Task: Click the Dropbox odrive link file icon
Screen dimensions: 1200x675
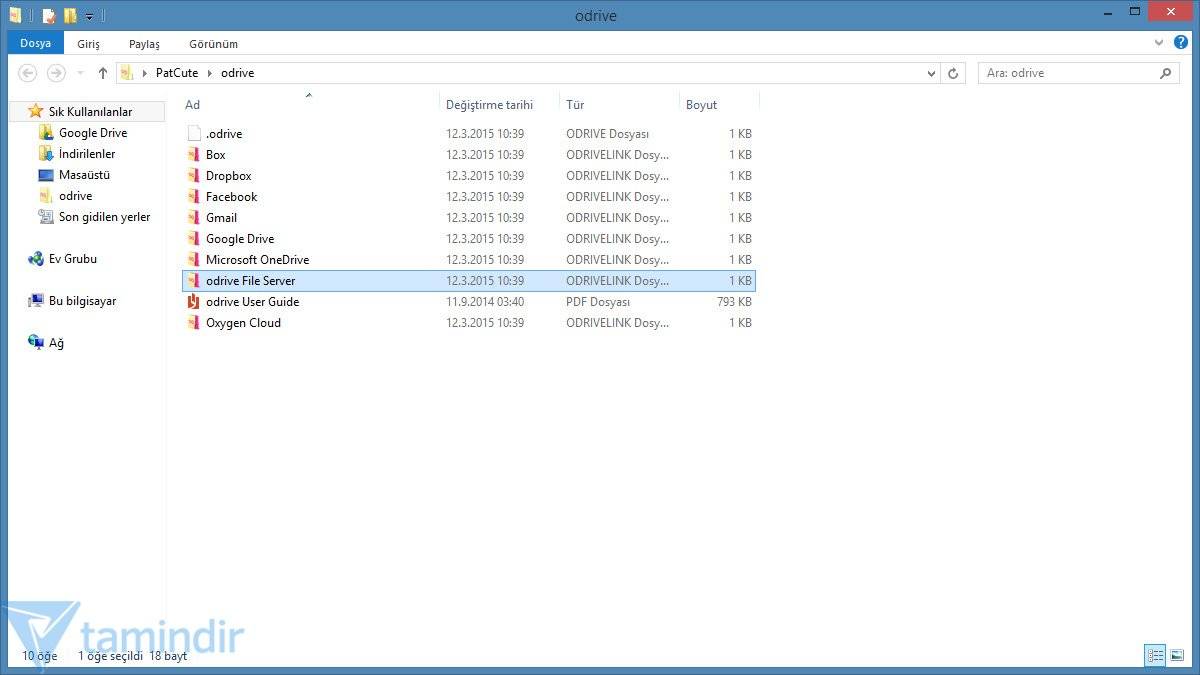Action: coord(194,176)
